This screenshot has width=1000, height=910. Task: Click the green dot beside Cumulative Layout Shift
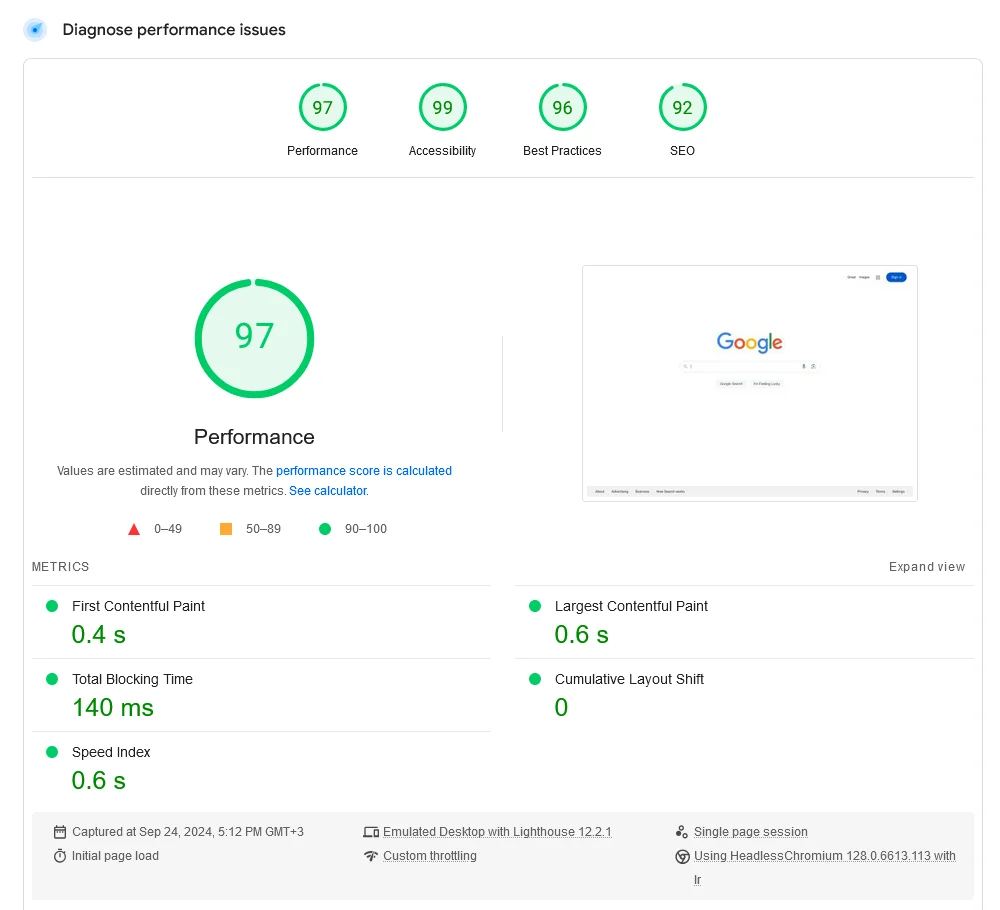(533, 680)
